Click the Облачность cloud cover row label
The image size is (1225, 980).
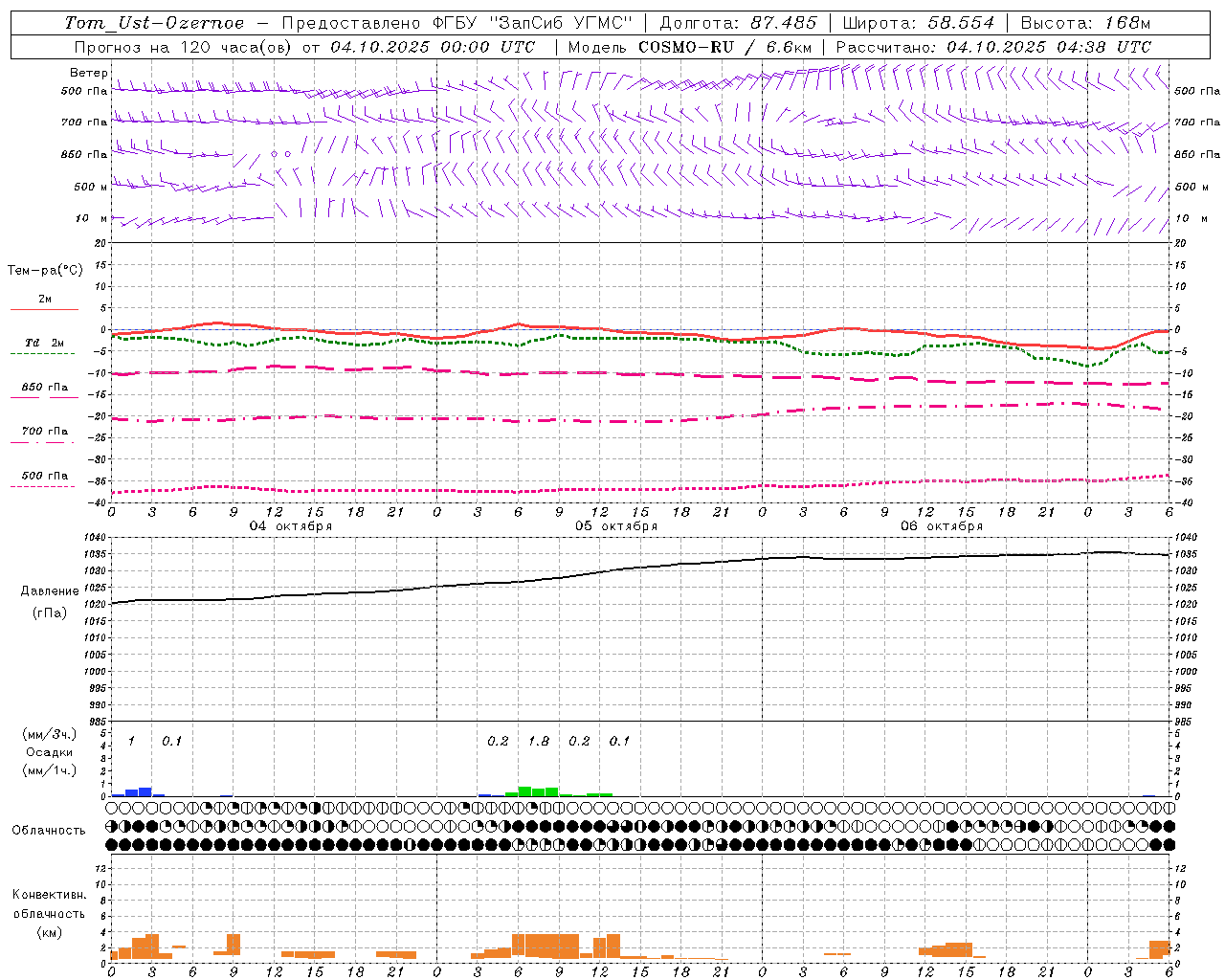[49, 831]
